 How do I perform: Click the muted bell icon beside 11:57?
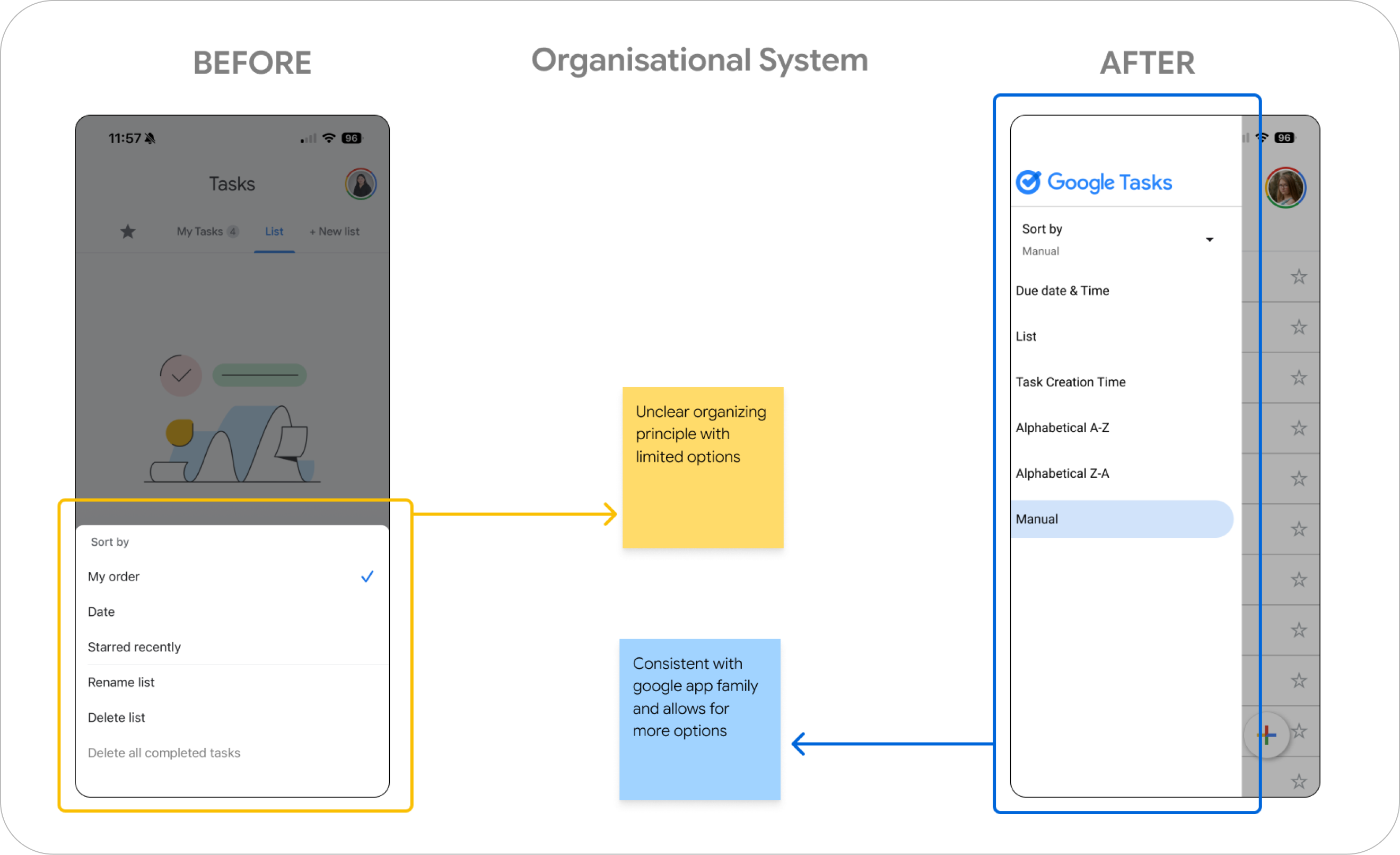coord(150,138)
